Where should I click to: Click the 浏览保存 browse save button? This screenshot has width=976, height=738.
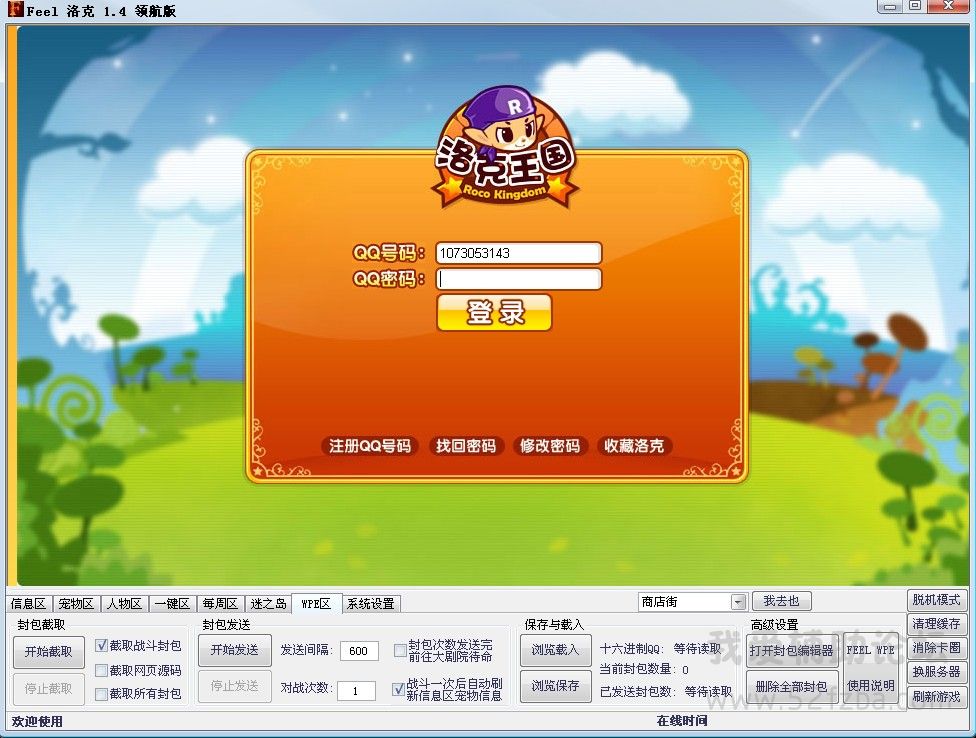pyautogui.click(x=555, y=686)
